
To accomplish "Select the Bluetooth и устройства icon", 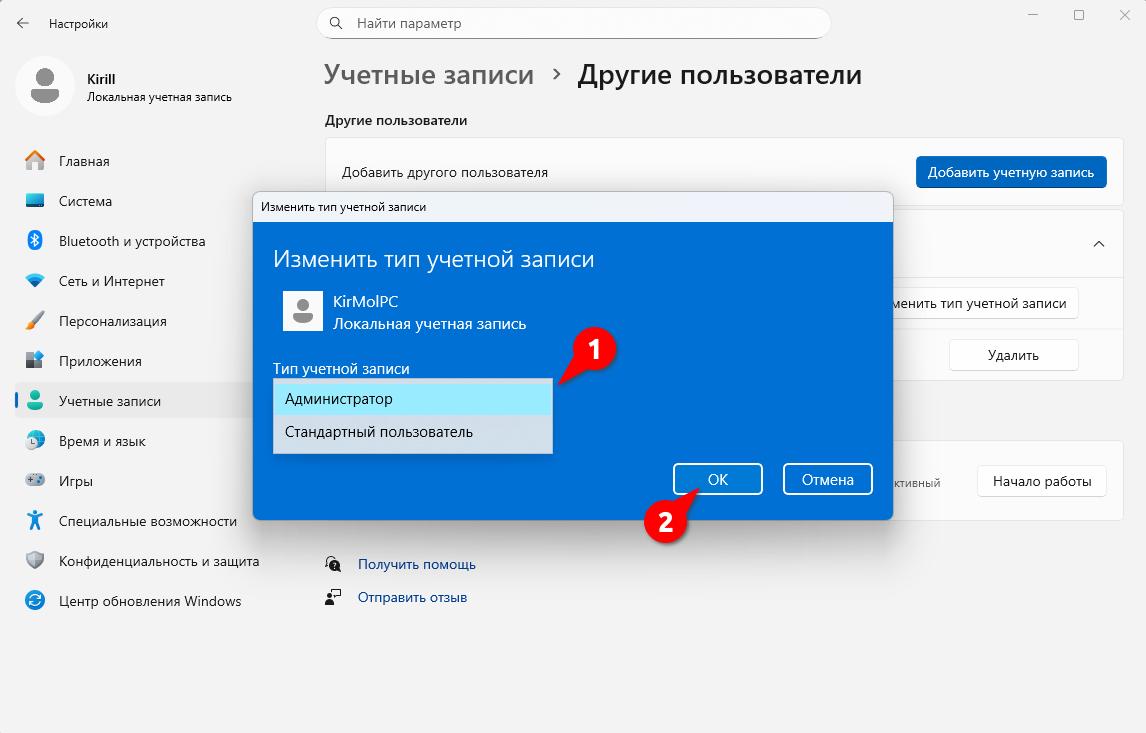I will click(34, 240).
